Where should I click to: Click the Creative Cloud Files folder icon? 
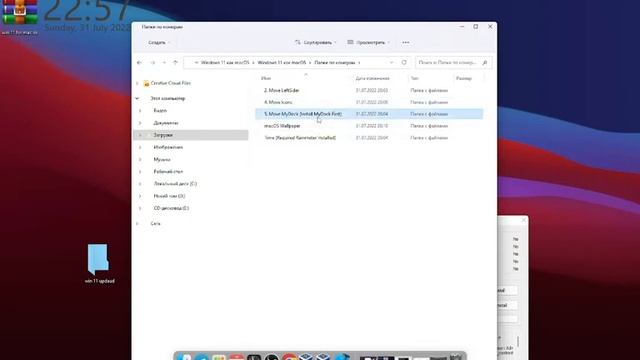(x=146, y=83)
